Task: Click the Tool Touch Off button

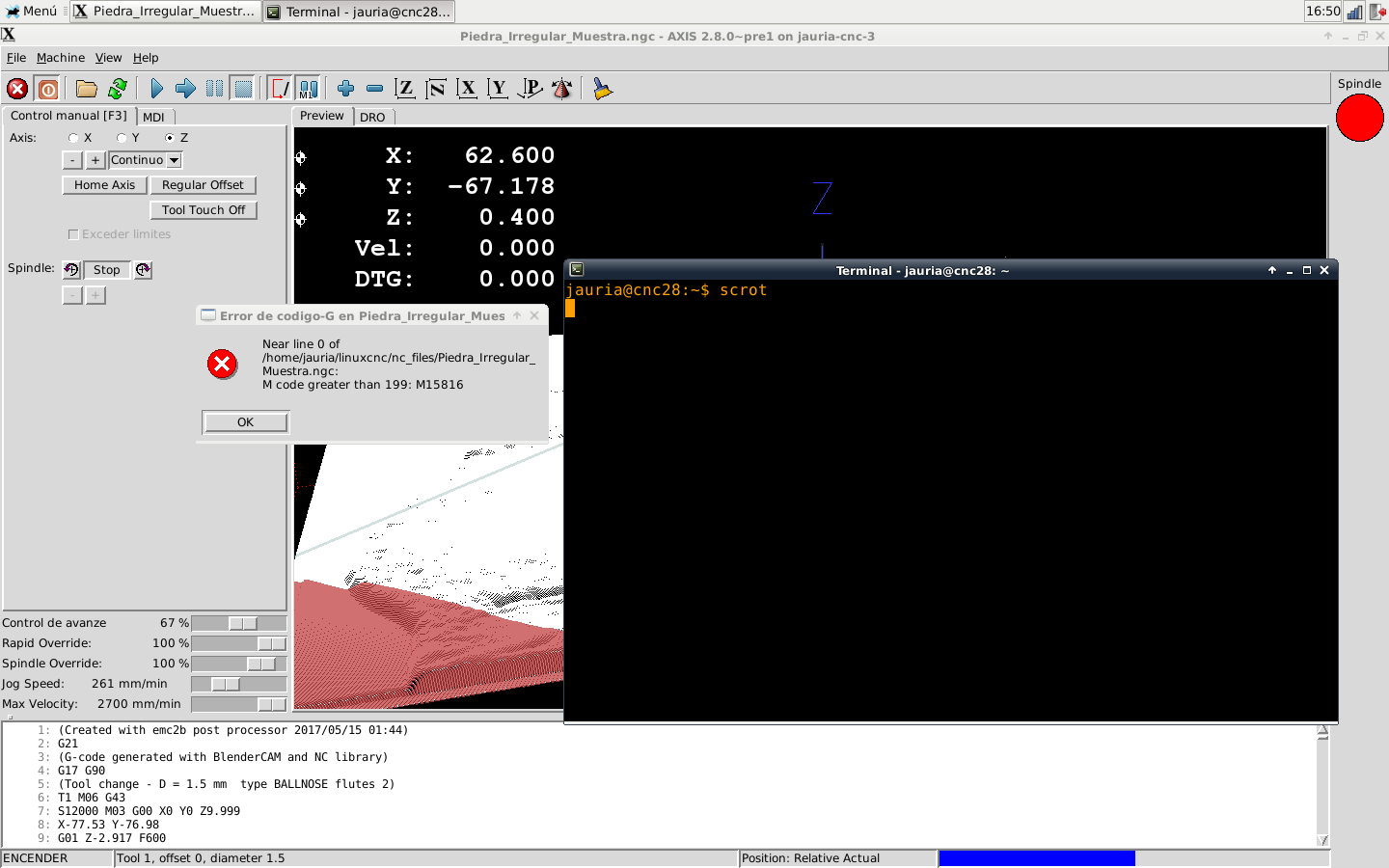Action: click(204, 210)
